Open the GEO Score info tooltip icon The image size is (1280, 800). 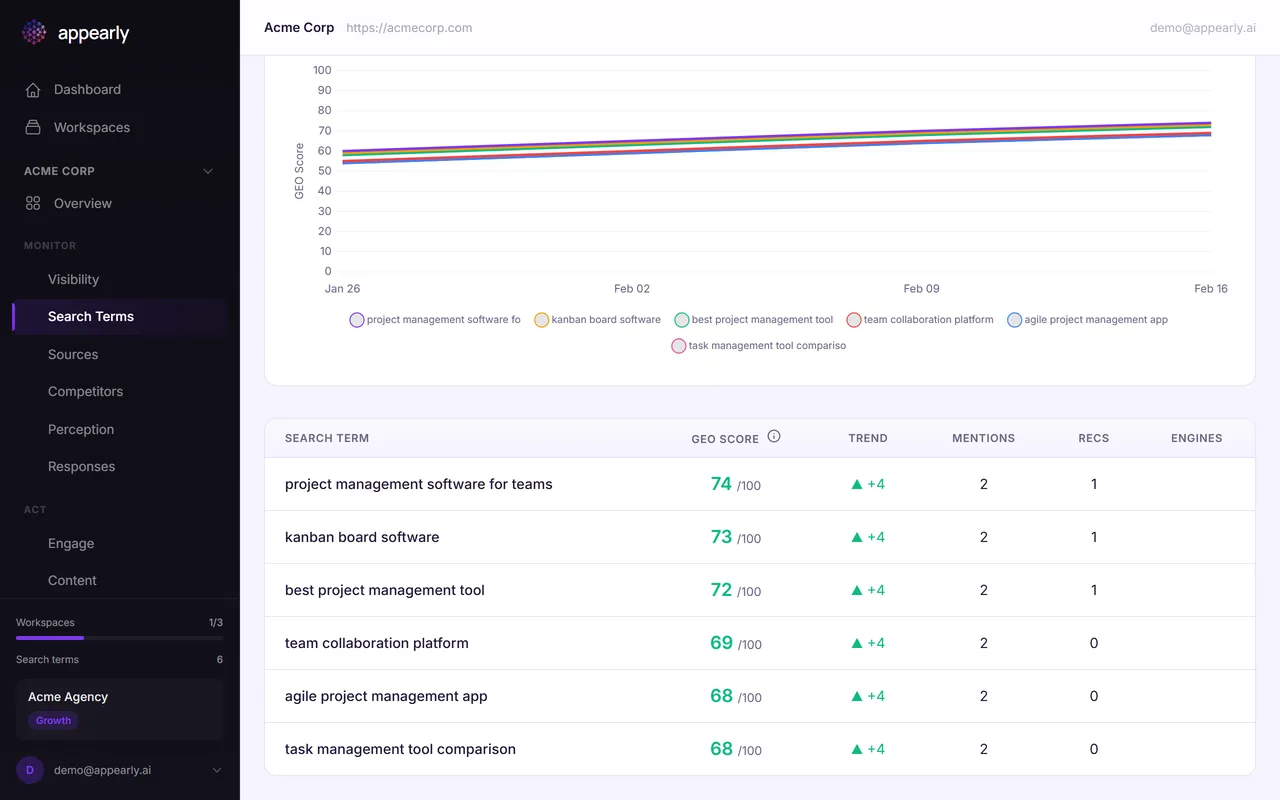[x=773, y=436]
